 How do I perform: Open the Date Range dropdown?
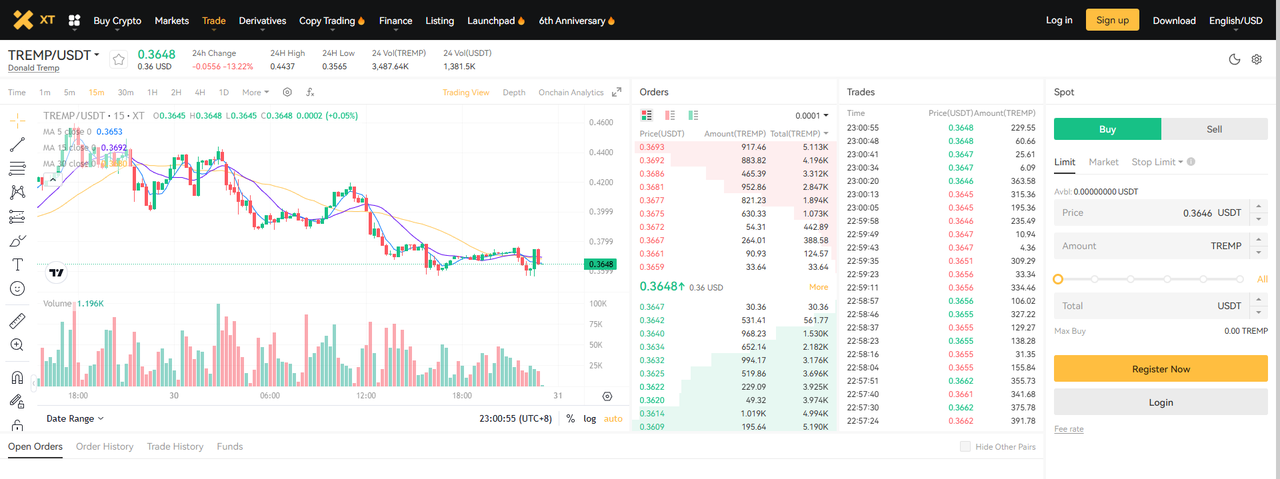tap(75, 419)
